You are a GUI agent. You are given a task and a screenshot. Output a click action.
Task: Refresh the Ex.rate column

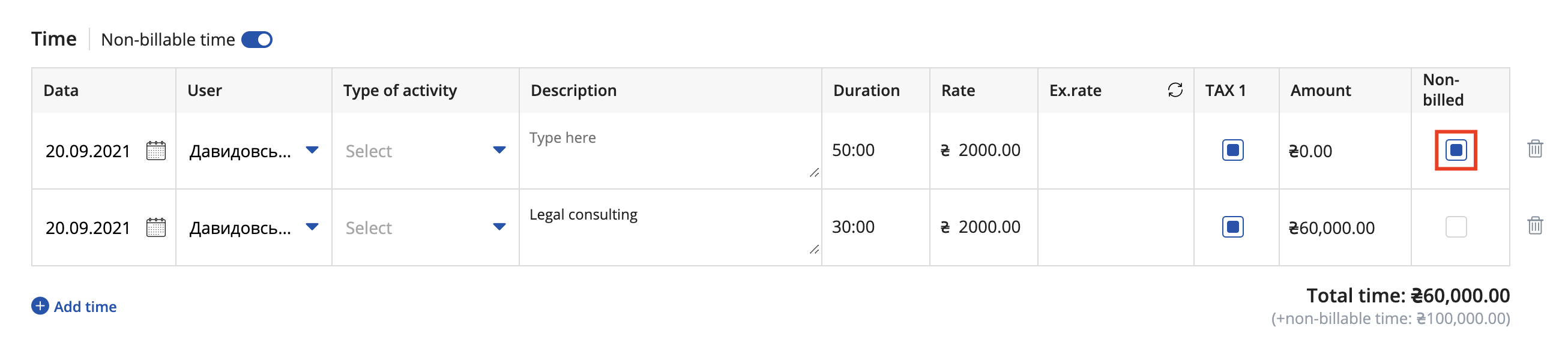click(1175, 90)
